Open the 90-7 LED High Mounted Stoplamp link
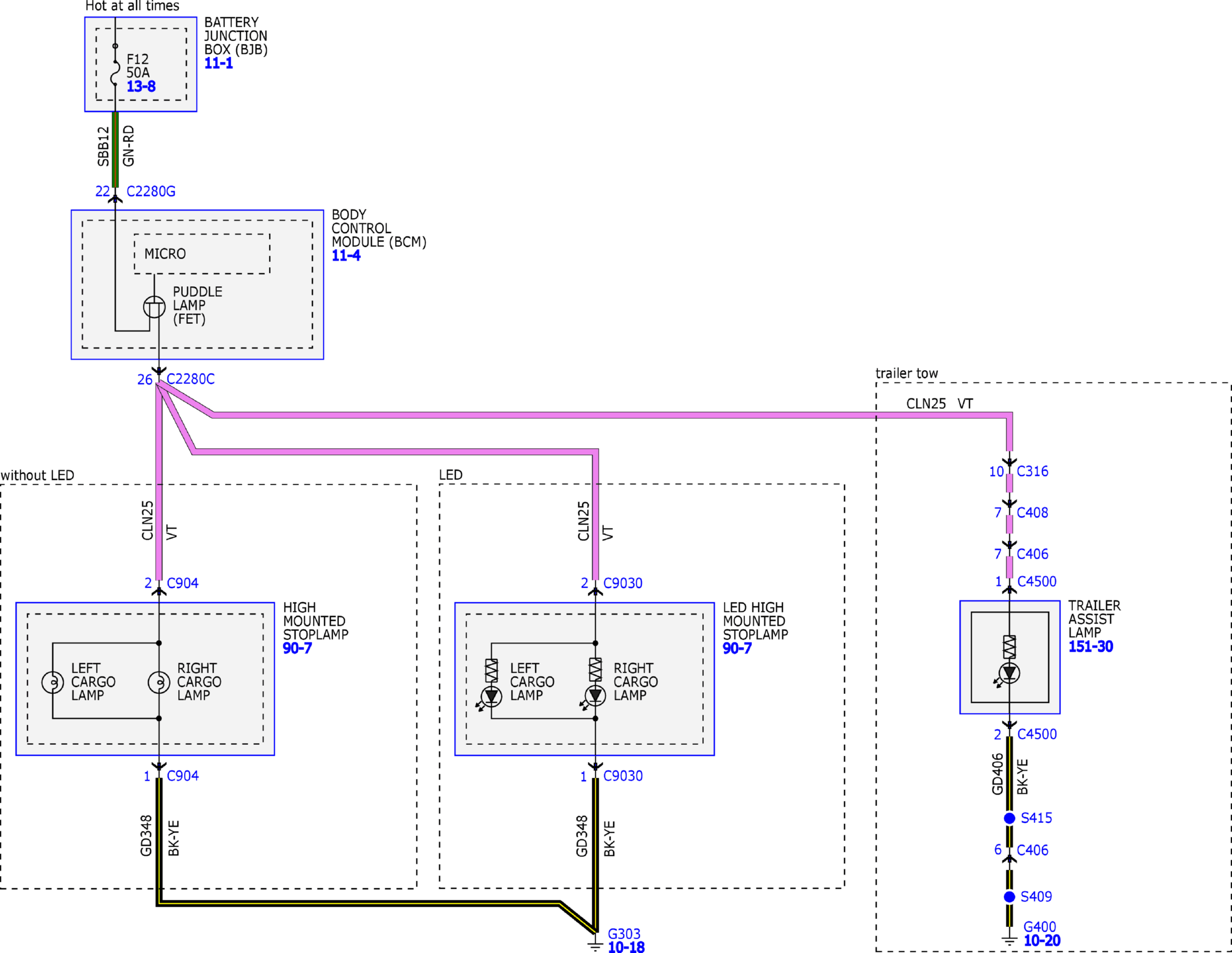Screen dimensions: 1232x953 click(737, 648)
